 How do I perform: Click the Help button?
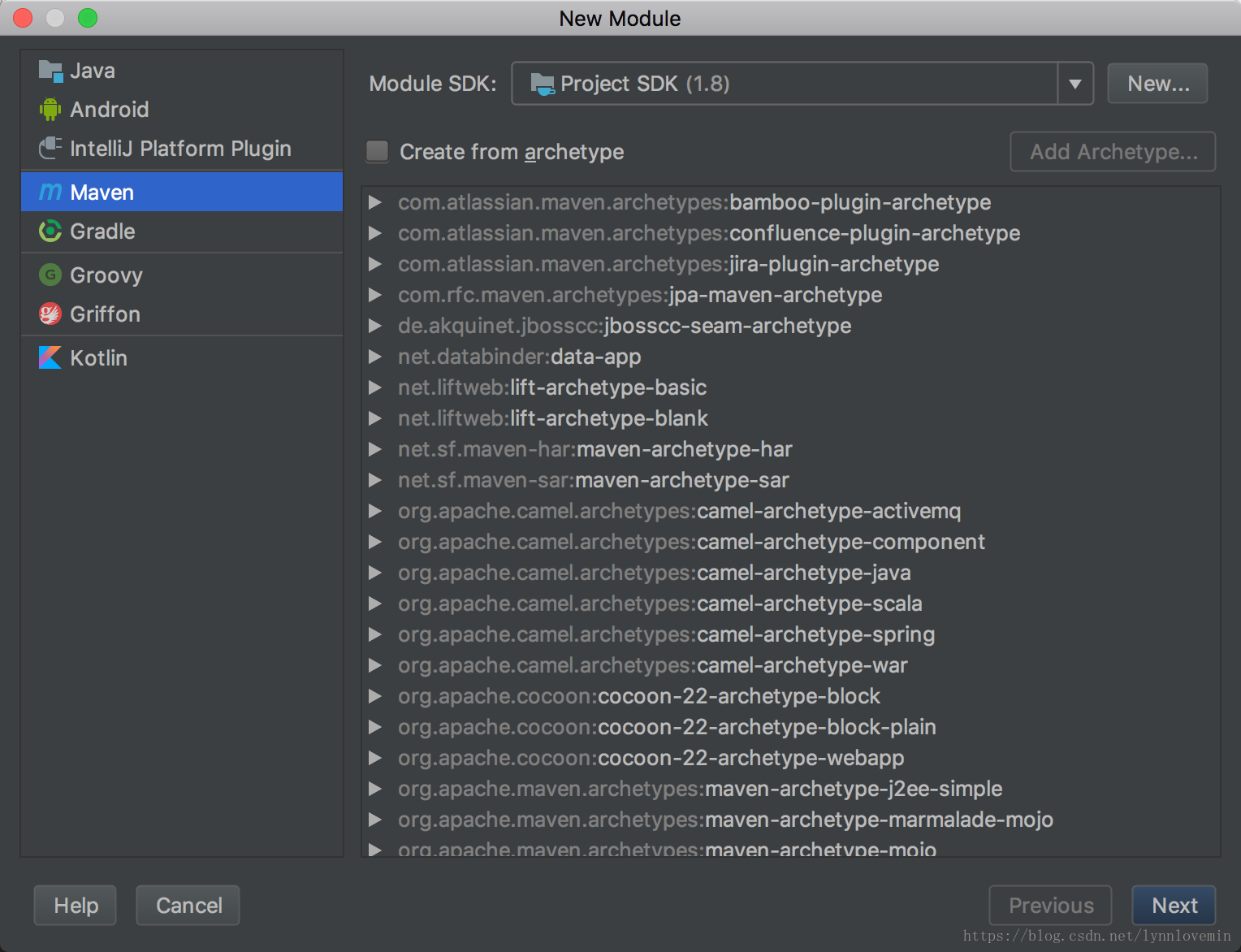76,905
